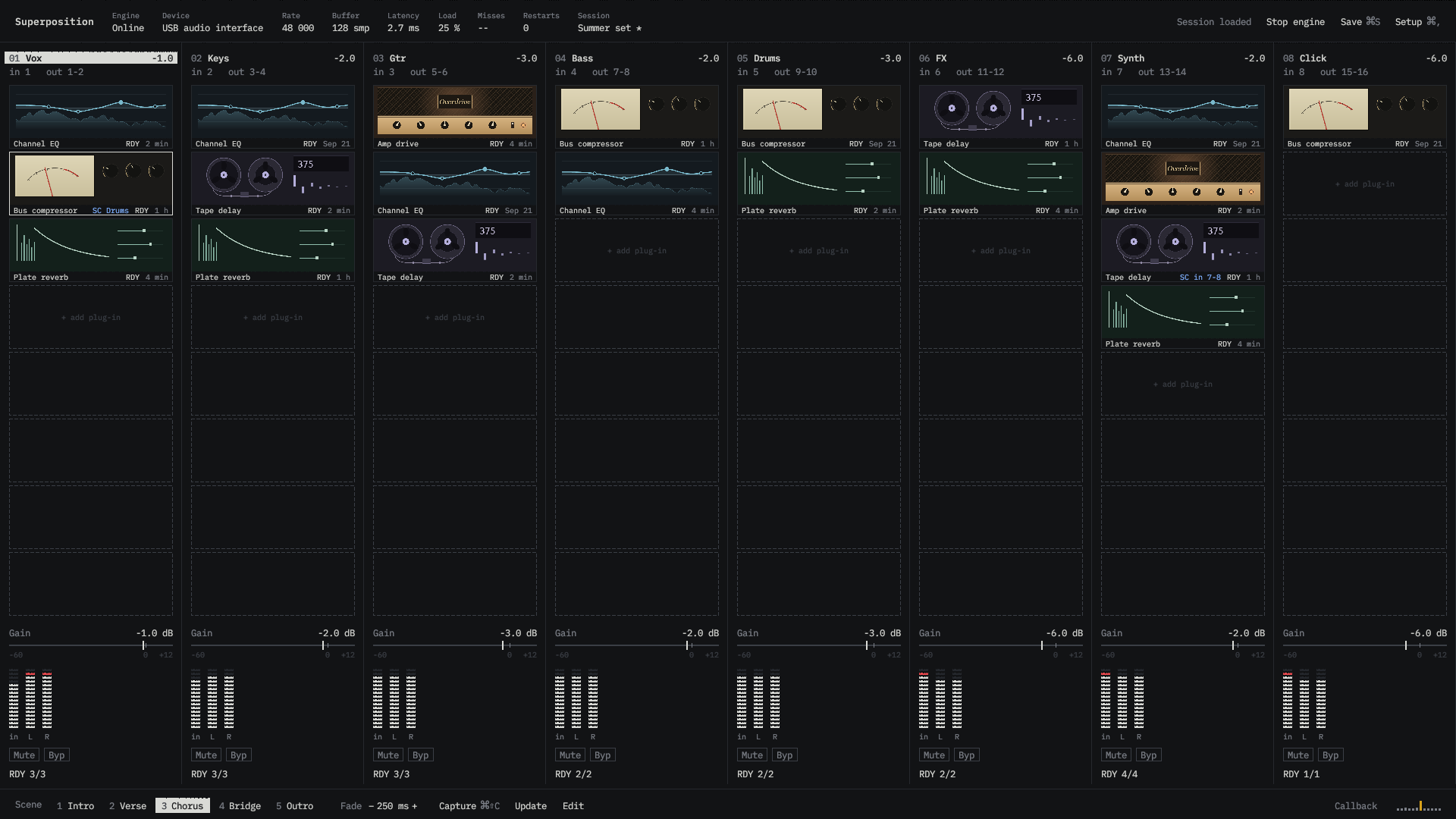Adjust the Bass gain slider
This screenshot has width=1456, height=819.
coord(637,645)
